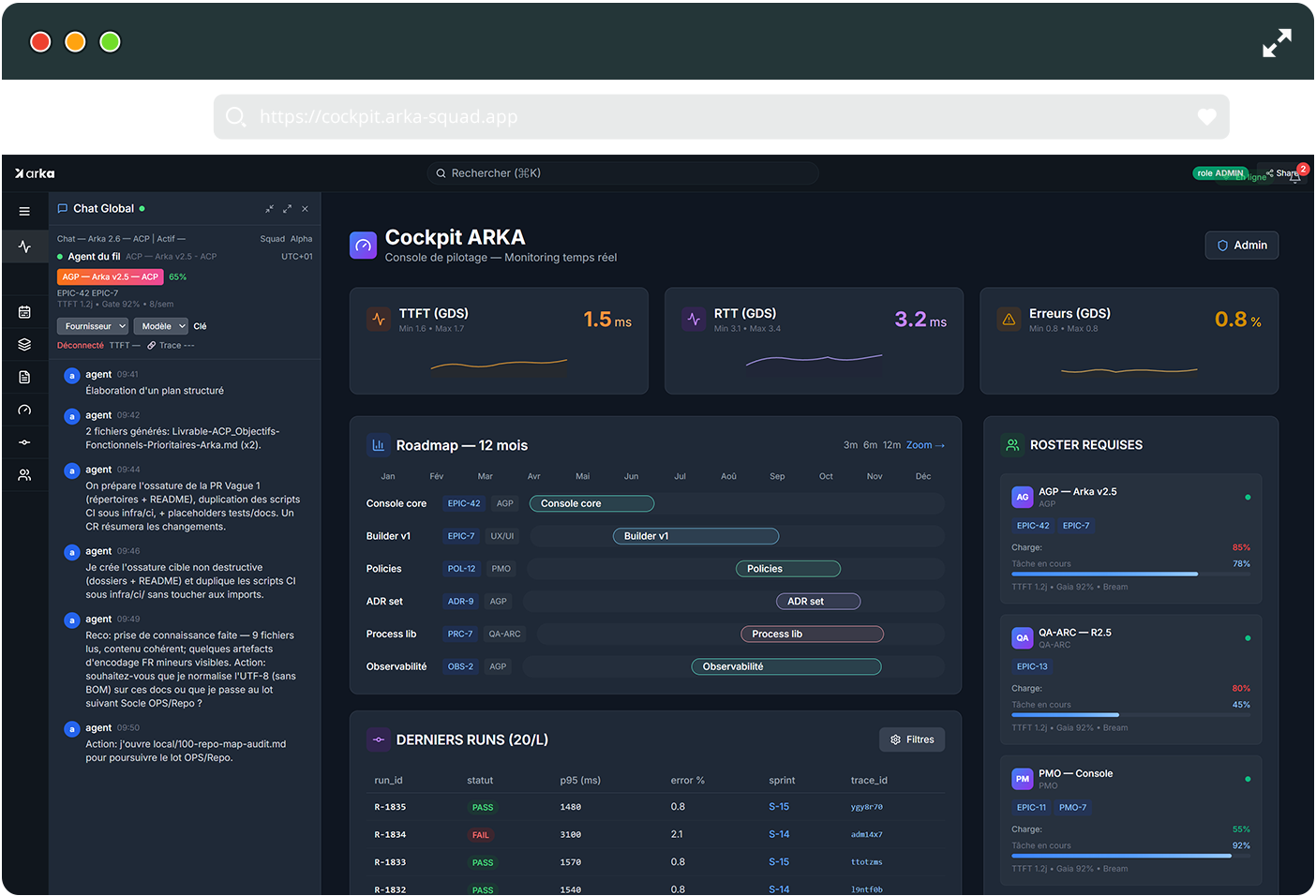Open the Fournisseur dropdown

pos(92,326)
